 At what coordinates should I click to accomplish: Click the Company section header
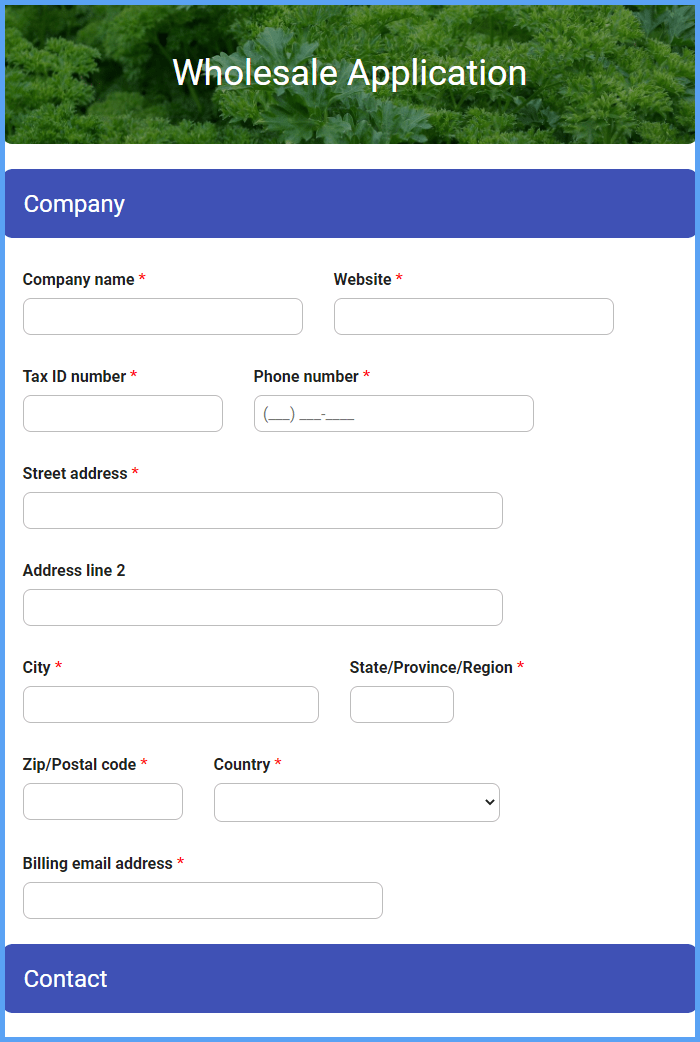tap(350, 203)
